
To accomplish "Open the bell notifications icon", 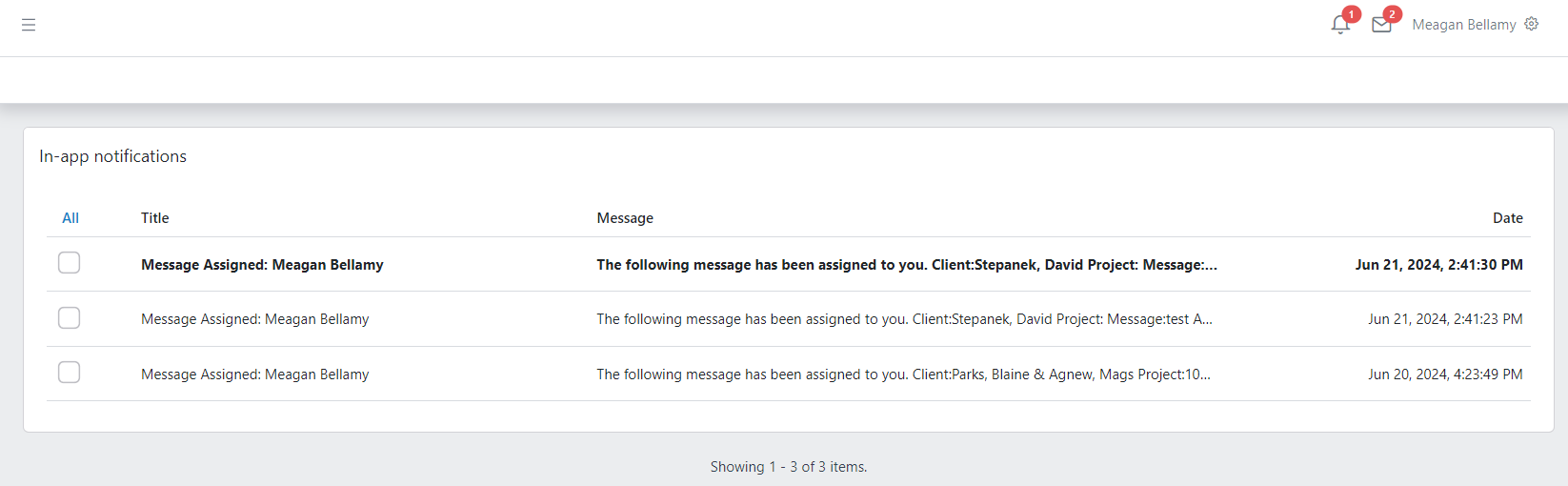I will pyautogui.click(x=1340, y=25).
